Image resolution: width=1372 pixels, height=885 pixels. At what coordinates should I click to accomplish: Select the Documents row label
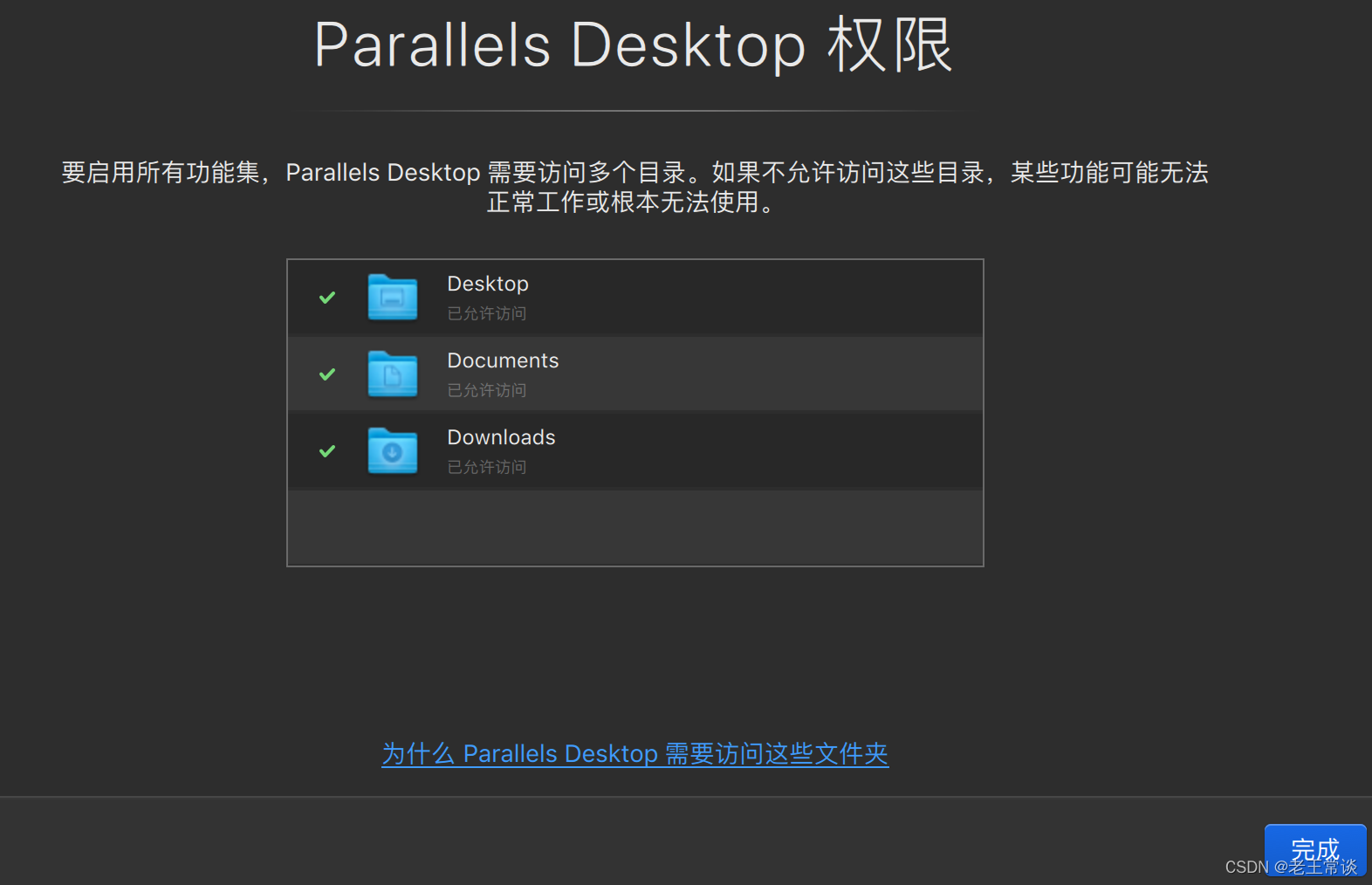pos(503,360)
